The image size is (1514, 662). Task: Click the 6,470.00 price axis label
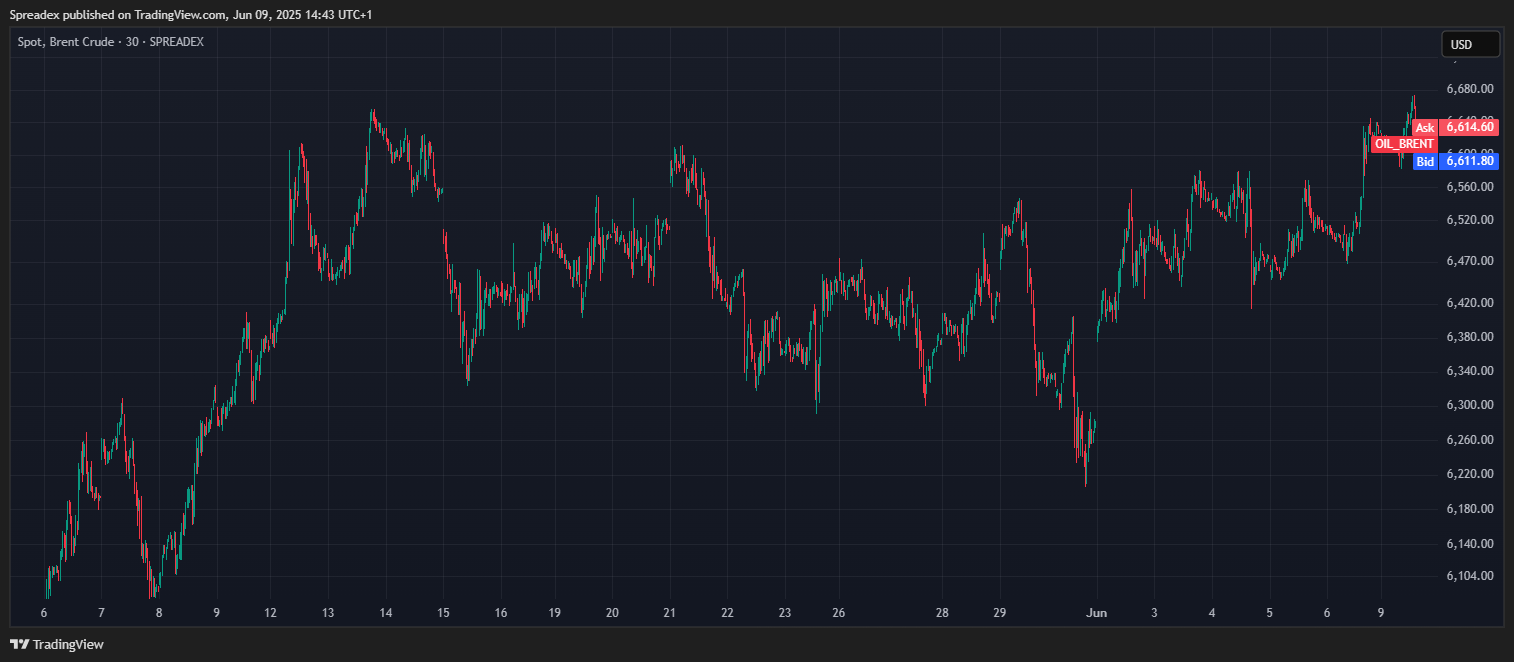click(1470, 261)
